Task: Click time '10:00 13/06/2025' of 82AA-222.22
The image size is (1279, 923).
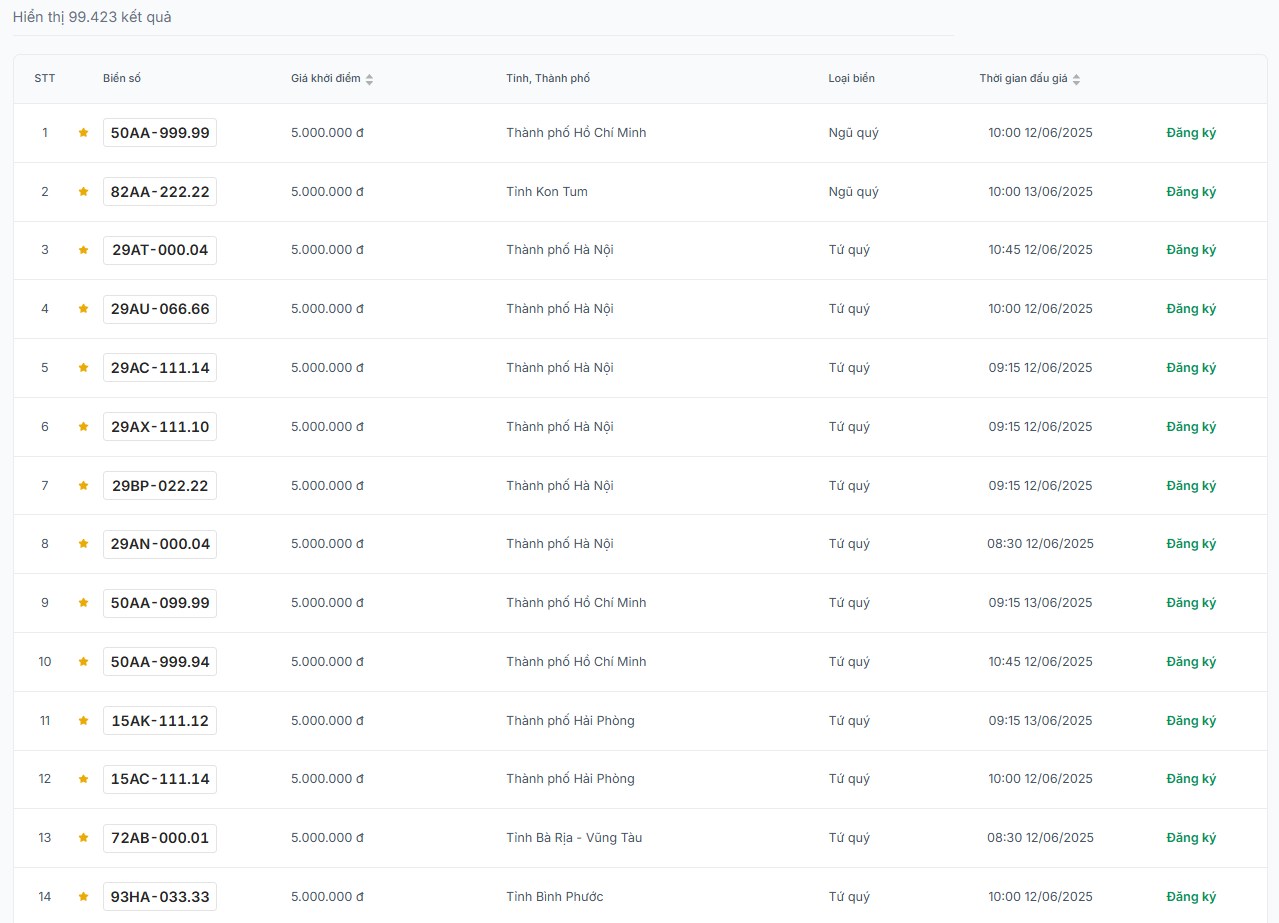Action: pos(1040,191)
